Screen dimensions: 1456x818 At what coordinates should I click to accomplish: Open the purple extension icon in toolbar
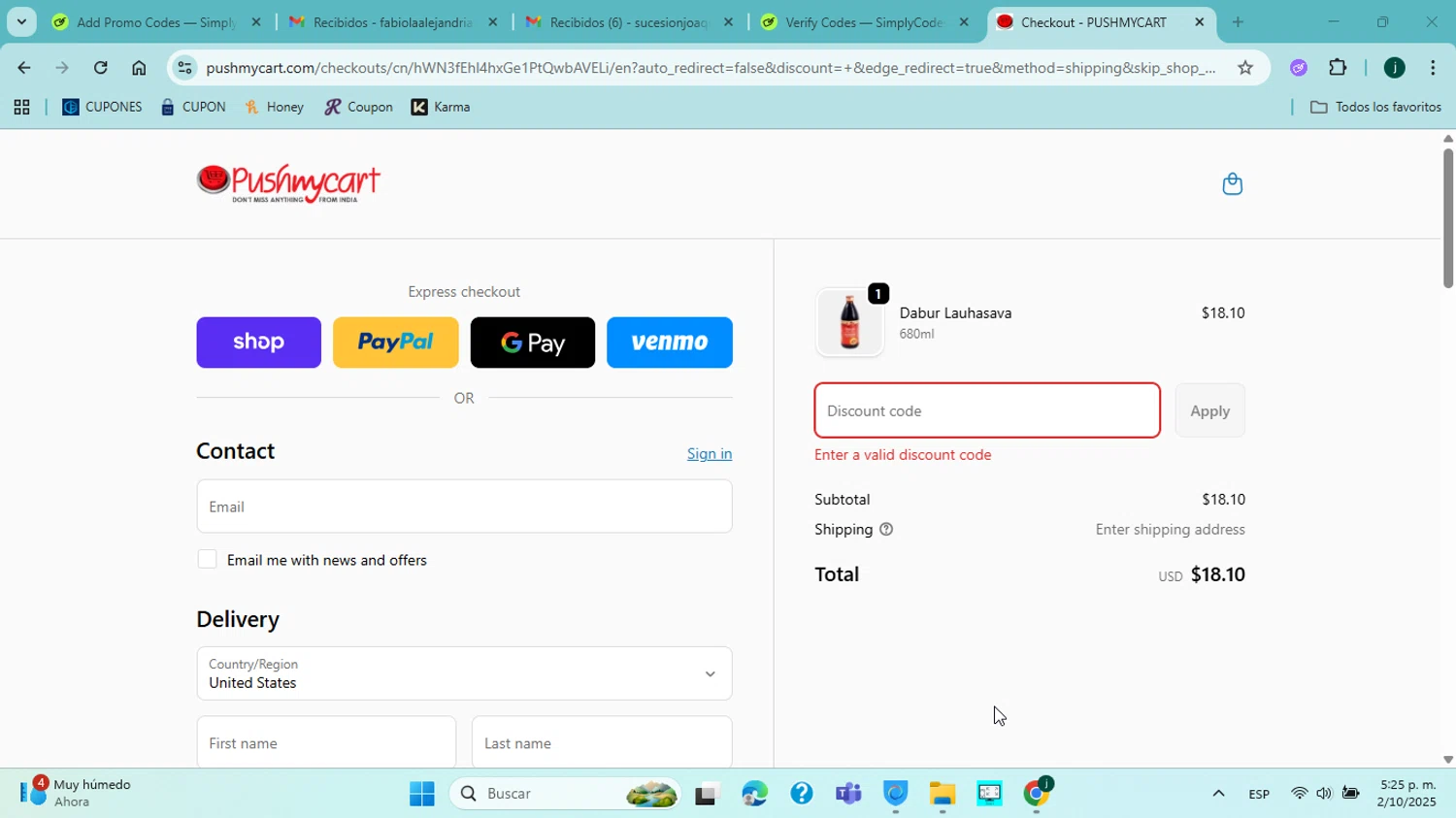coord(1299,68)
